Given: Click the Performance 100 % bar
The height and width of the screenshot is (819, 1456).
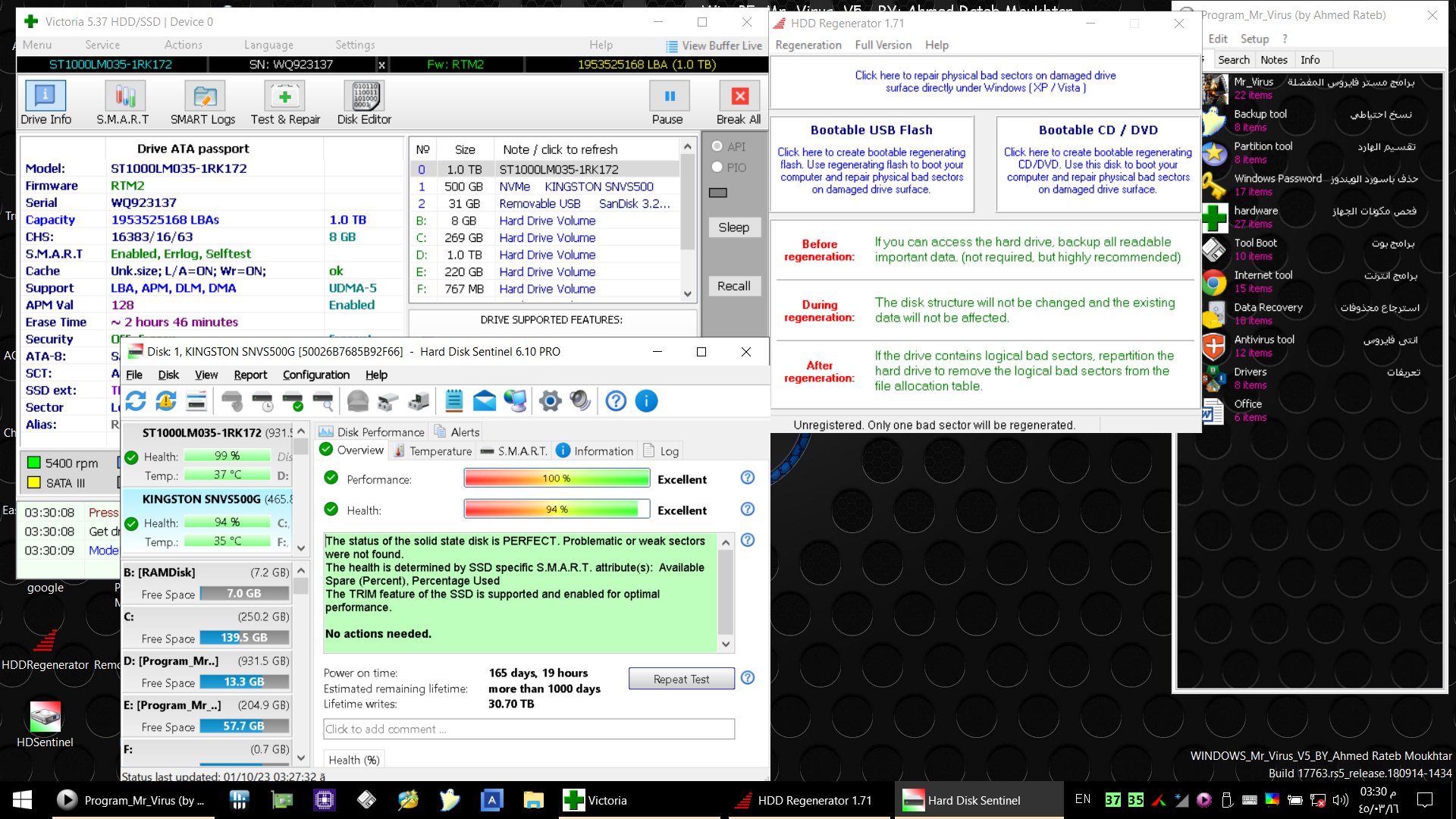Looking at the screenshot, I should tap(557, 478).
